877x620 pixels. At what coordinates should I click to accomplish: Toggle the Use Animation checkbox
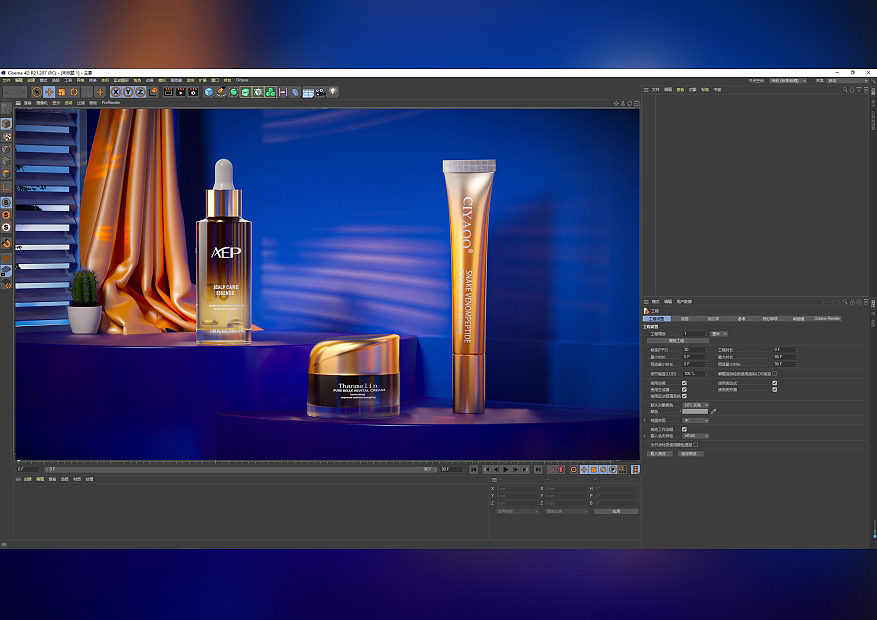point(685,383)
